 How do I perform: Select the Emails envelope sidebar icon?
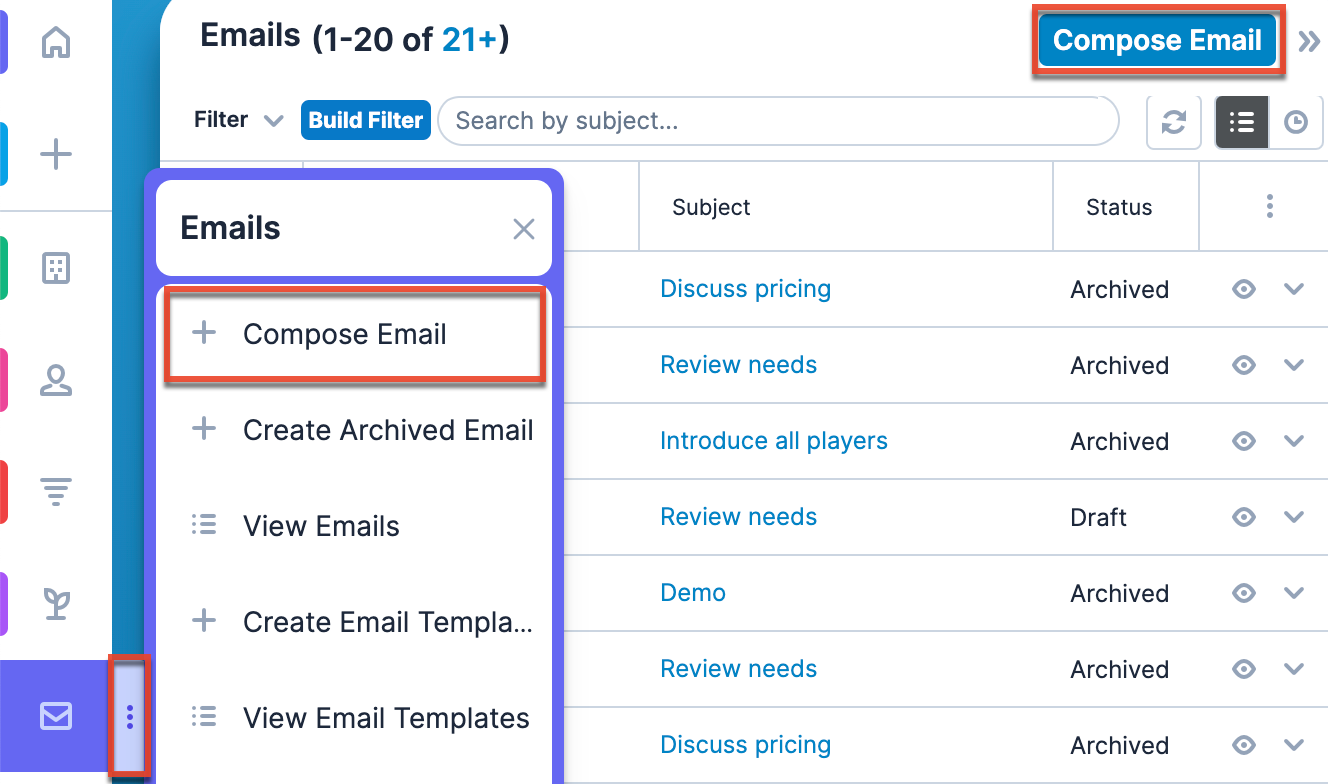[55, 716]
